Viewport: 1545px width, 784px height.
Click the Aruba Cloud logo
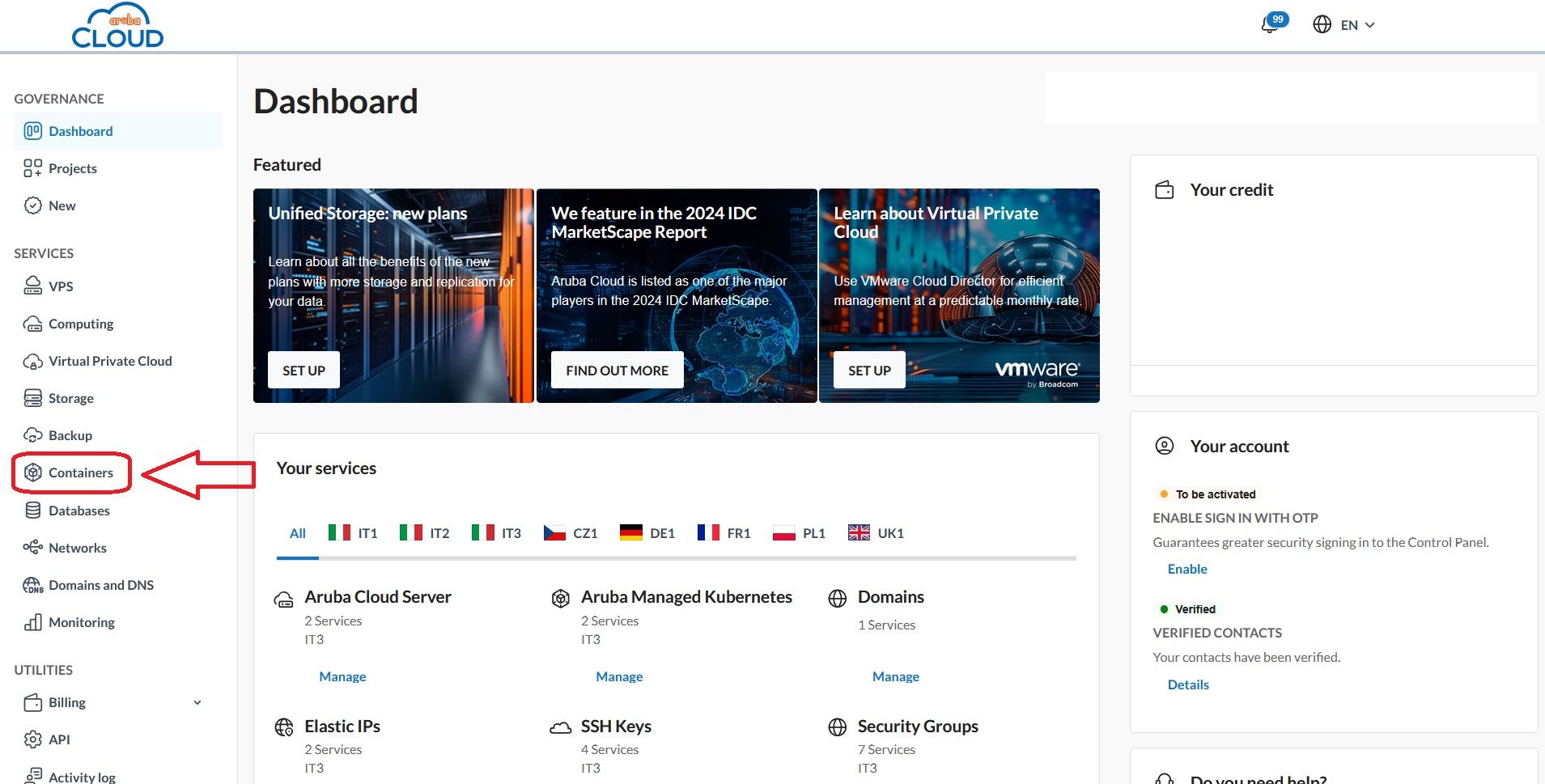pos(117,27)
